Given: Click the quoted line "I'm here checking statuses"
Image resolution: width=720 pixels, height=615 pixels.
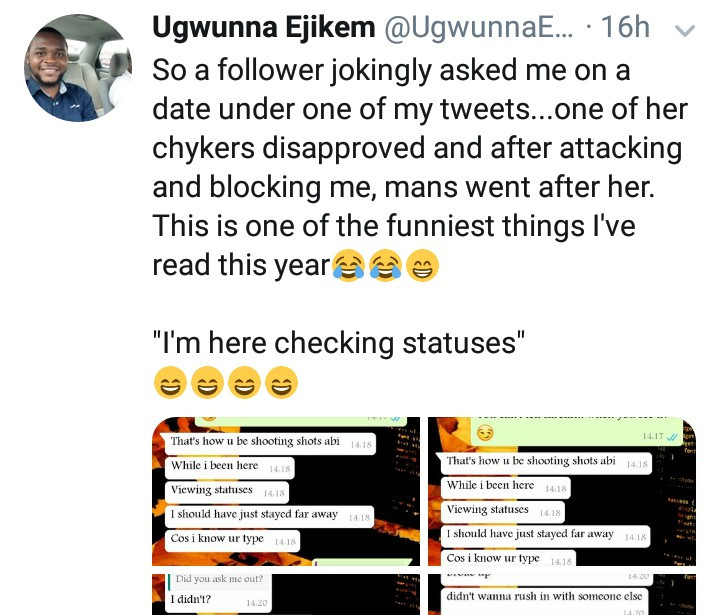Looking at the screenshot, I should 339,342.
